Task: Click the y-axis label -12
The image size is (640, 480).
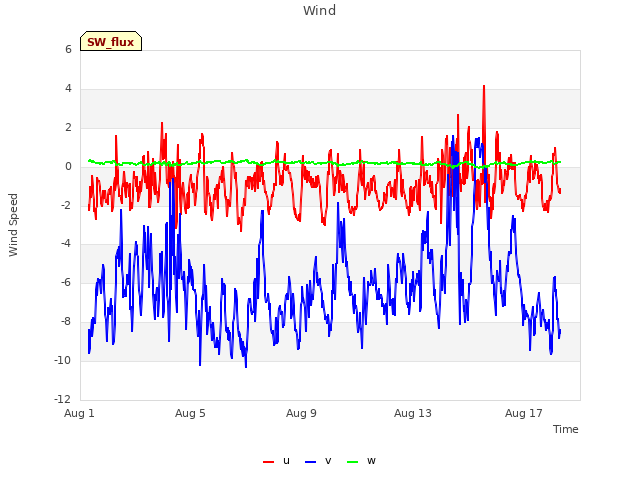Action: pyautogui.click(x=63, y=399)
